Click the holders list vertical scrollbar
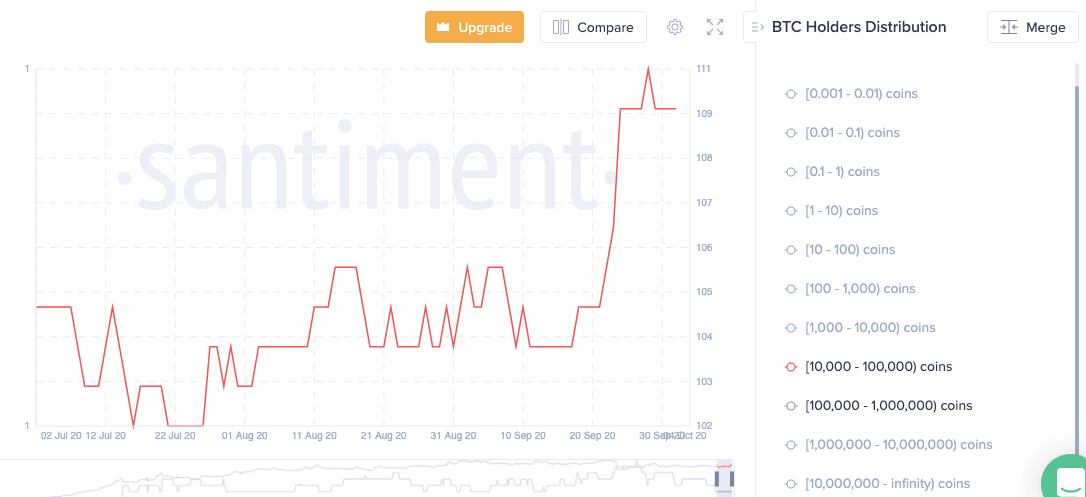 pos(1077,250)
